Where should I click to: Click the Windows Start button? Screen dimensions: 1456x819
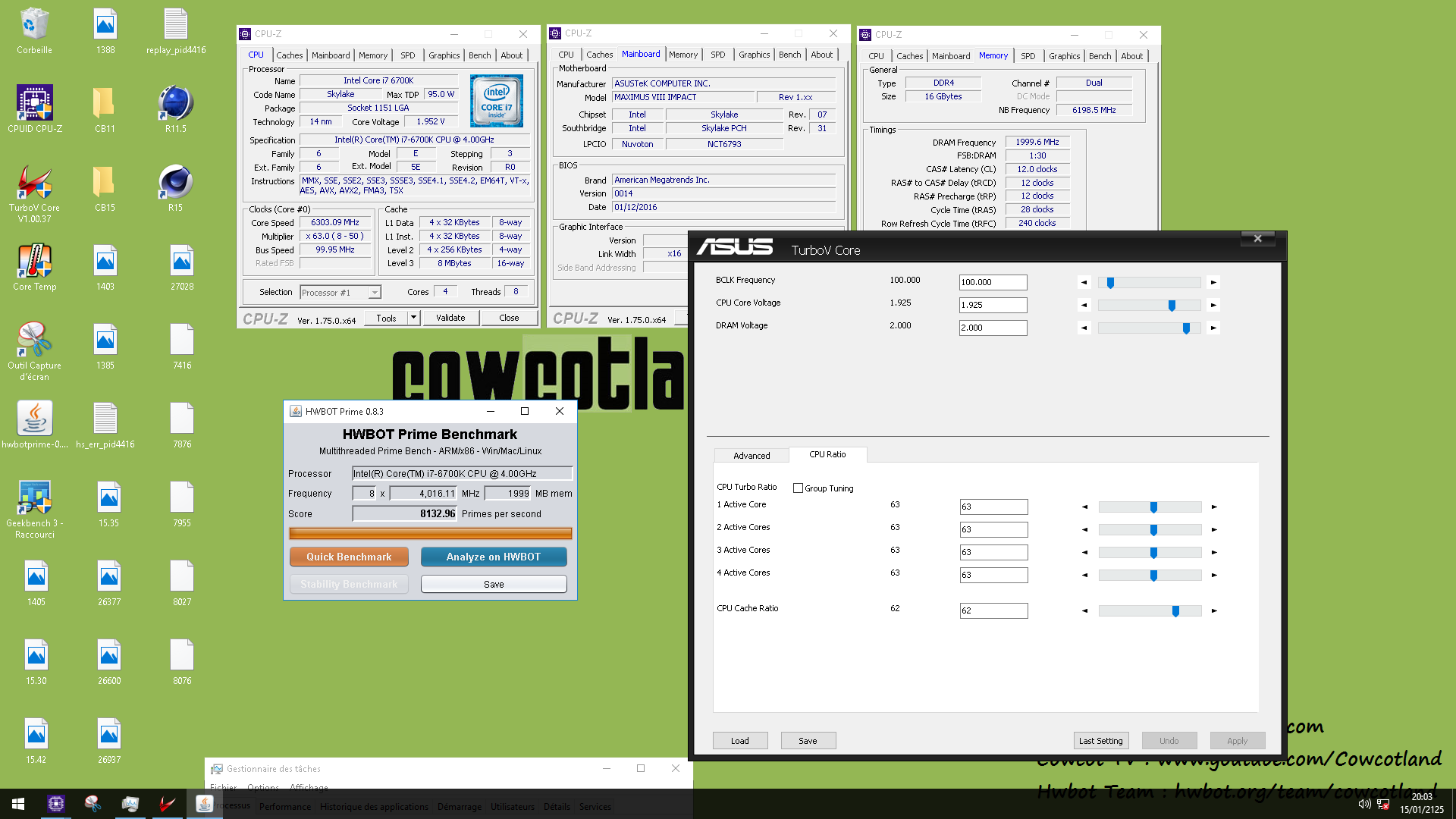click(x=18, y=804)
